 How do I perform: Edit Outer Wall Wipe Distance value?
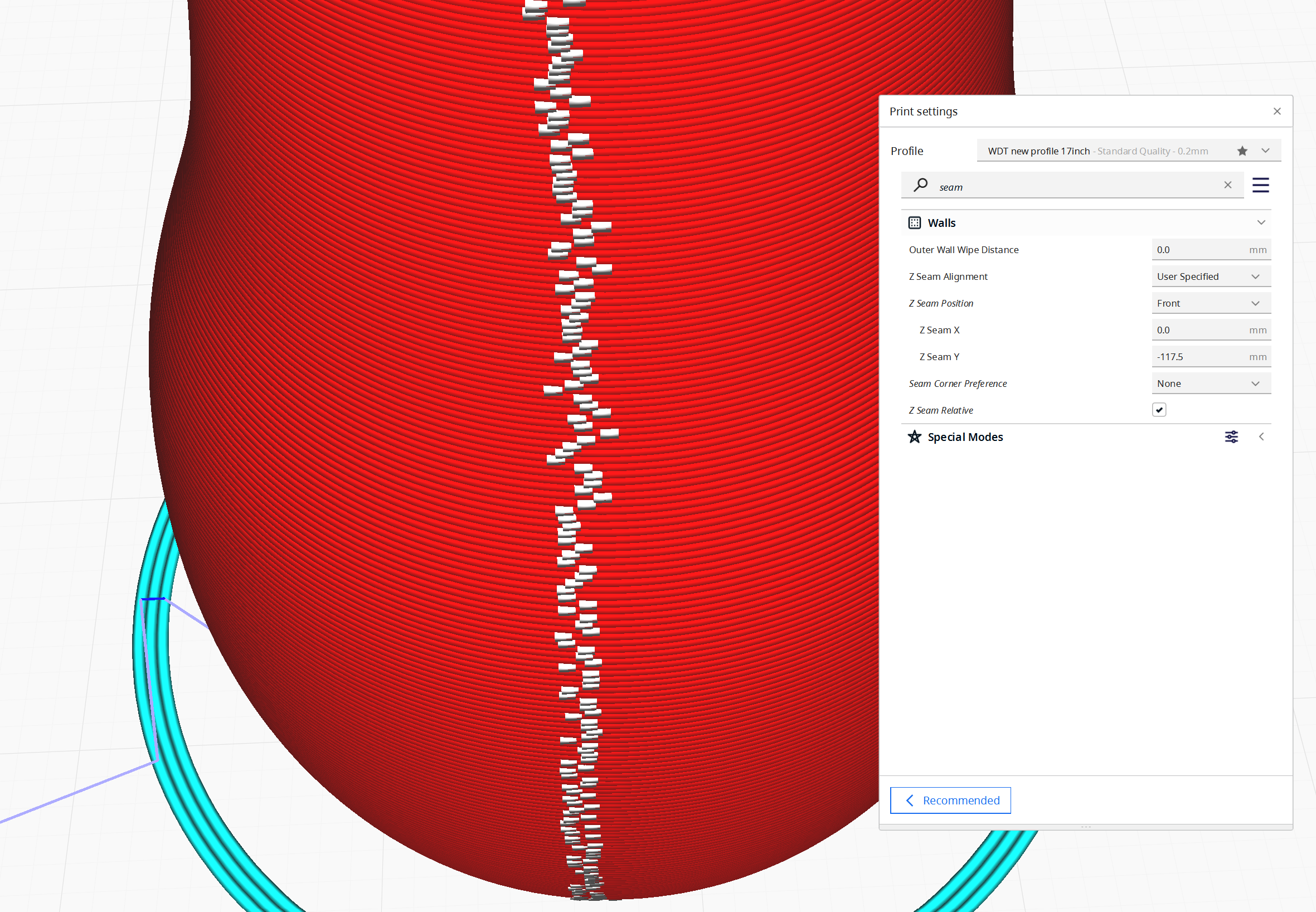[1211, 250]
